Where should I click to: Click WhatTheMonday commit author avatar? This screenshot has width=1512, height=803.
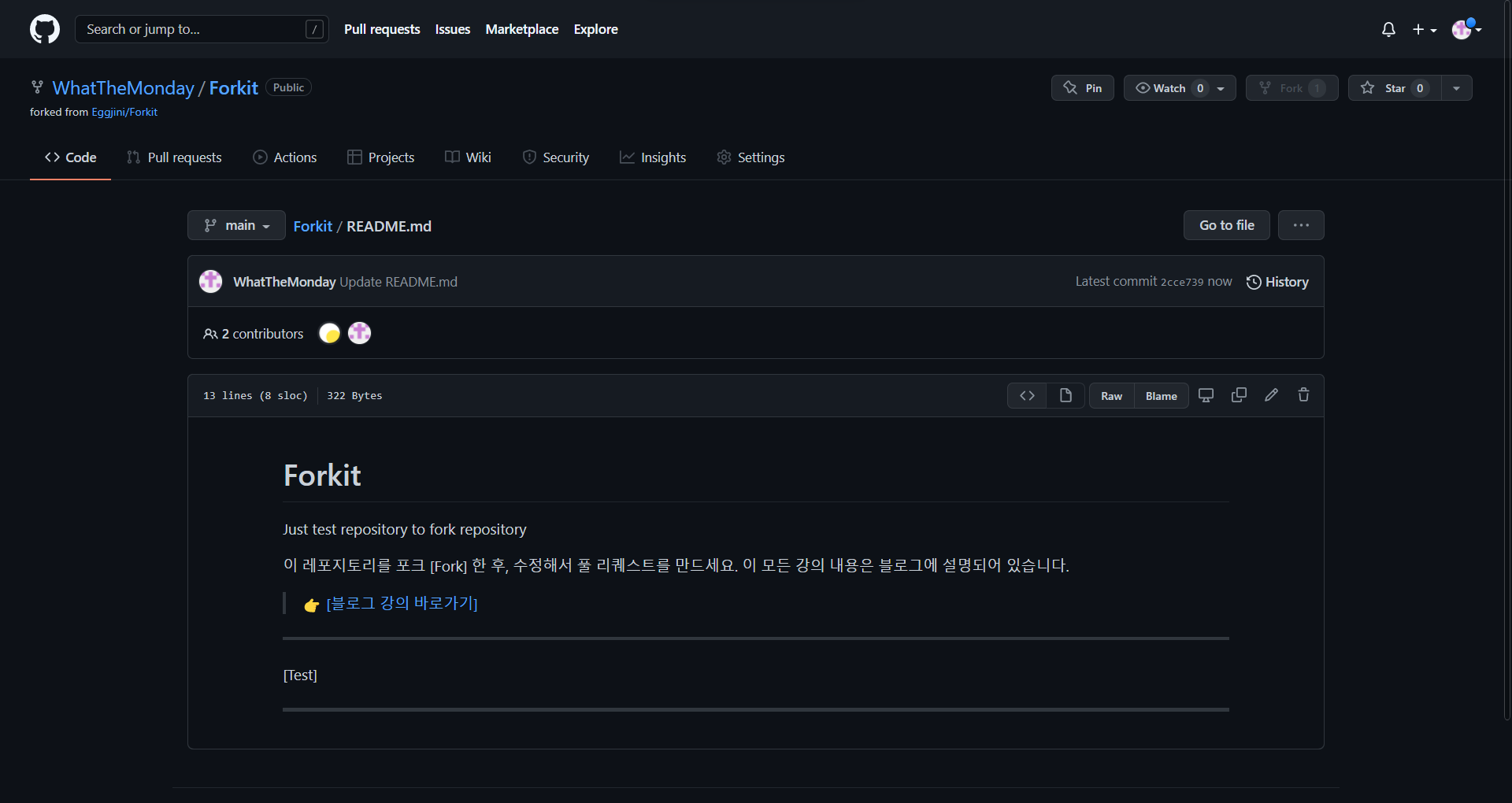point(210,281)
